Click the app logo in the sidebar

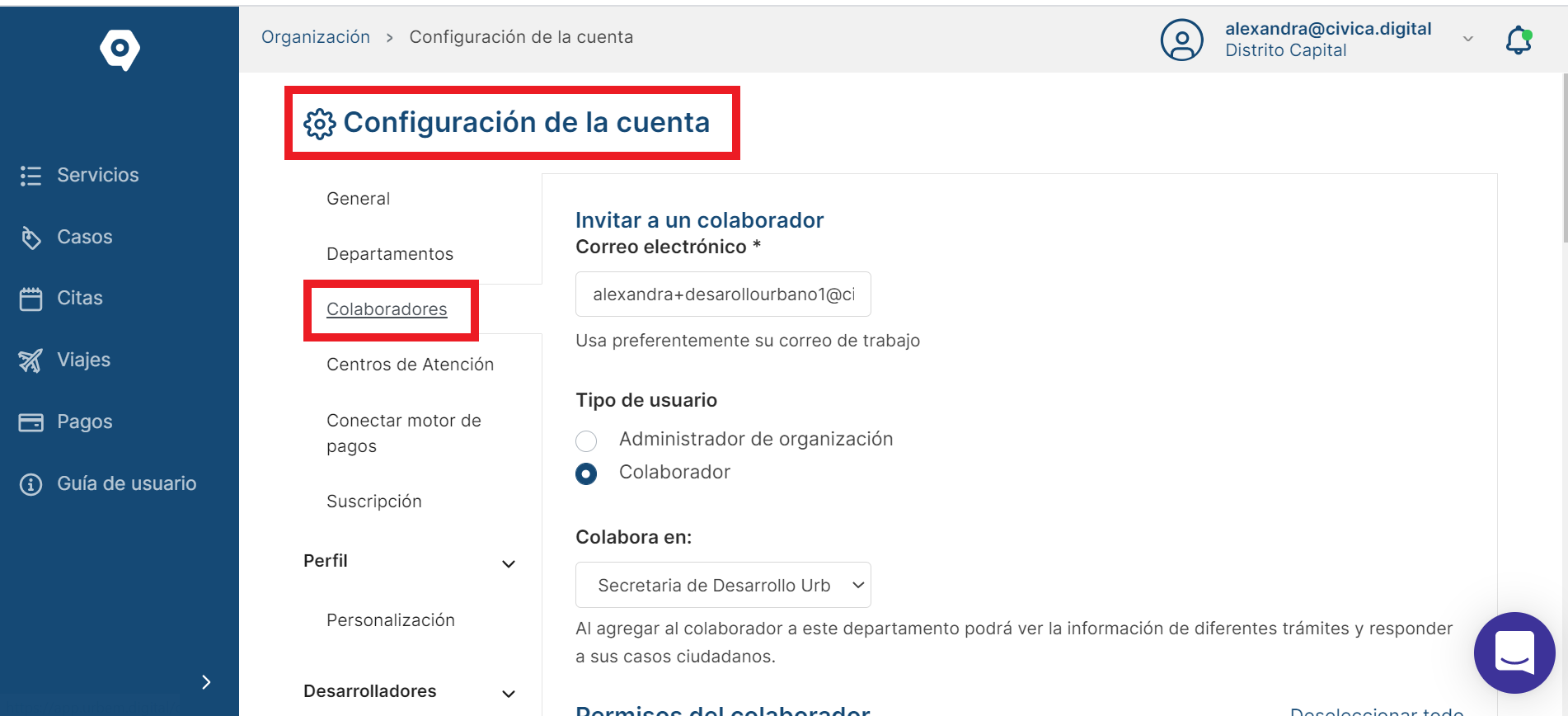120,49
